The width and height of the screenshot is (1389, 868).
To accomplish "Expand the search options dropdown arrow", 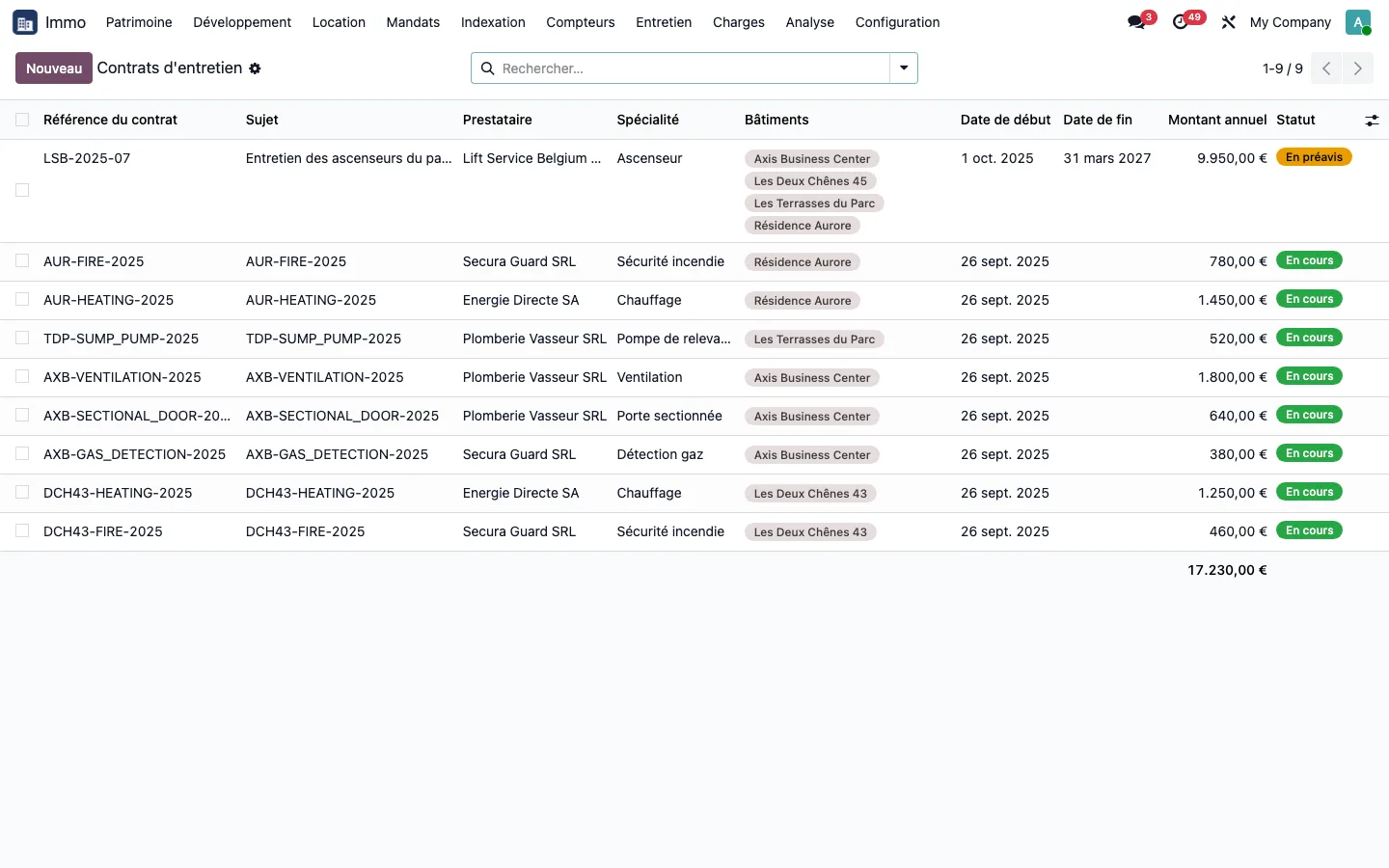I will 904,68.
